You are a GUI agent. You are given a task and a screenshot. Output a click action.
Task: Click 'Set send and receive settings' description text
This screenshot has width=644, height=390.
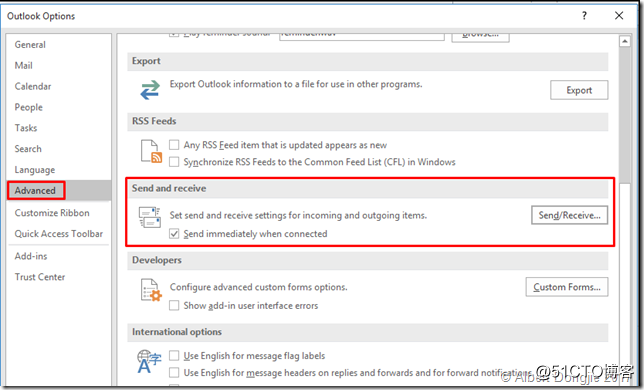(x=298, y=216)
